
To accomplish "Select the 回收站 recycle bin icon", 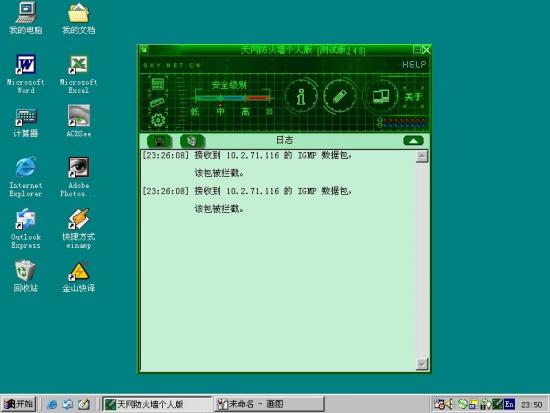I will coord(26,277).
